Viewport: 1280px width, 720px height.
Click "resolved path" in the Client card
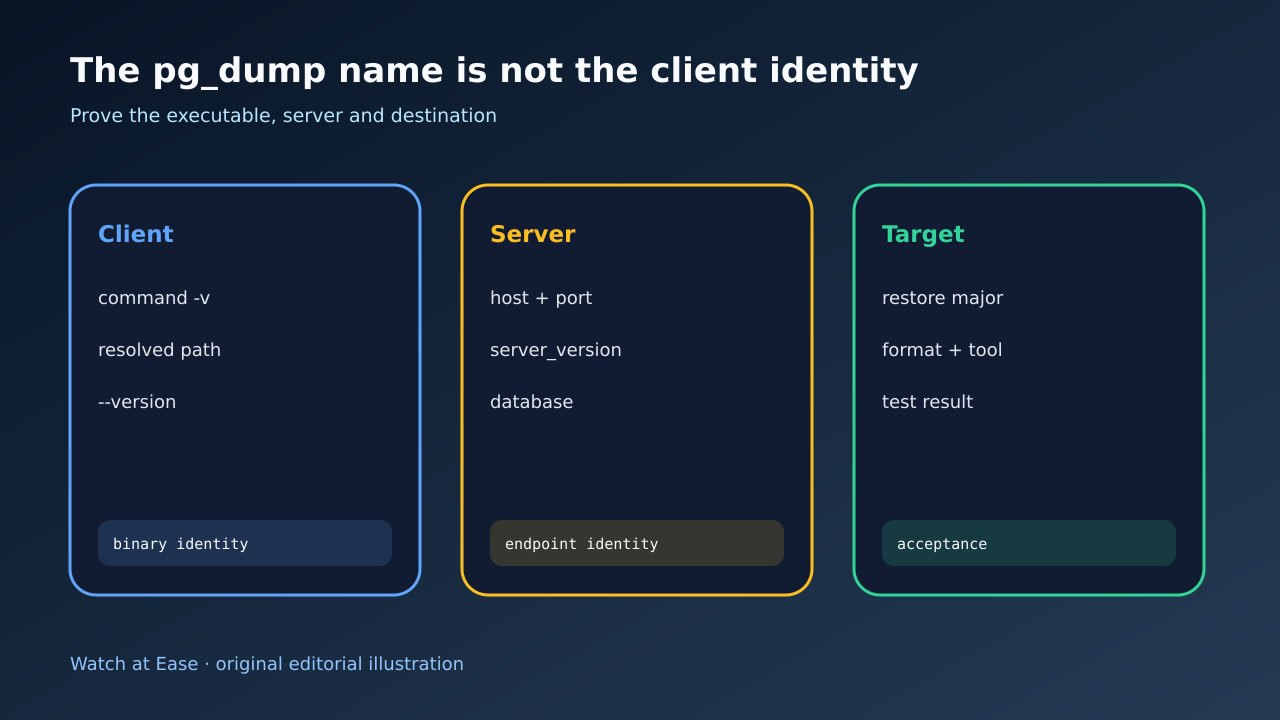coord(159,350)
